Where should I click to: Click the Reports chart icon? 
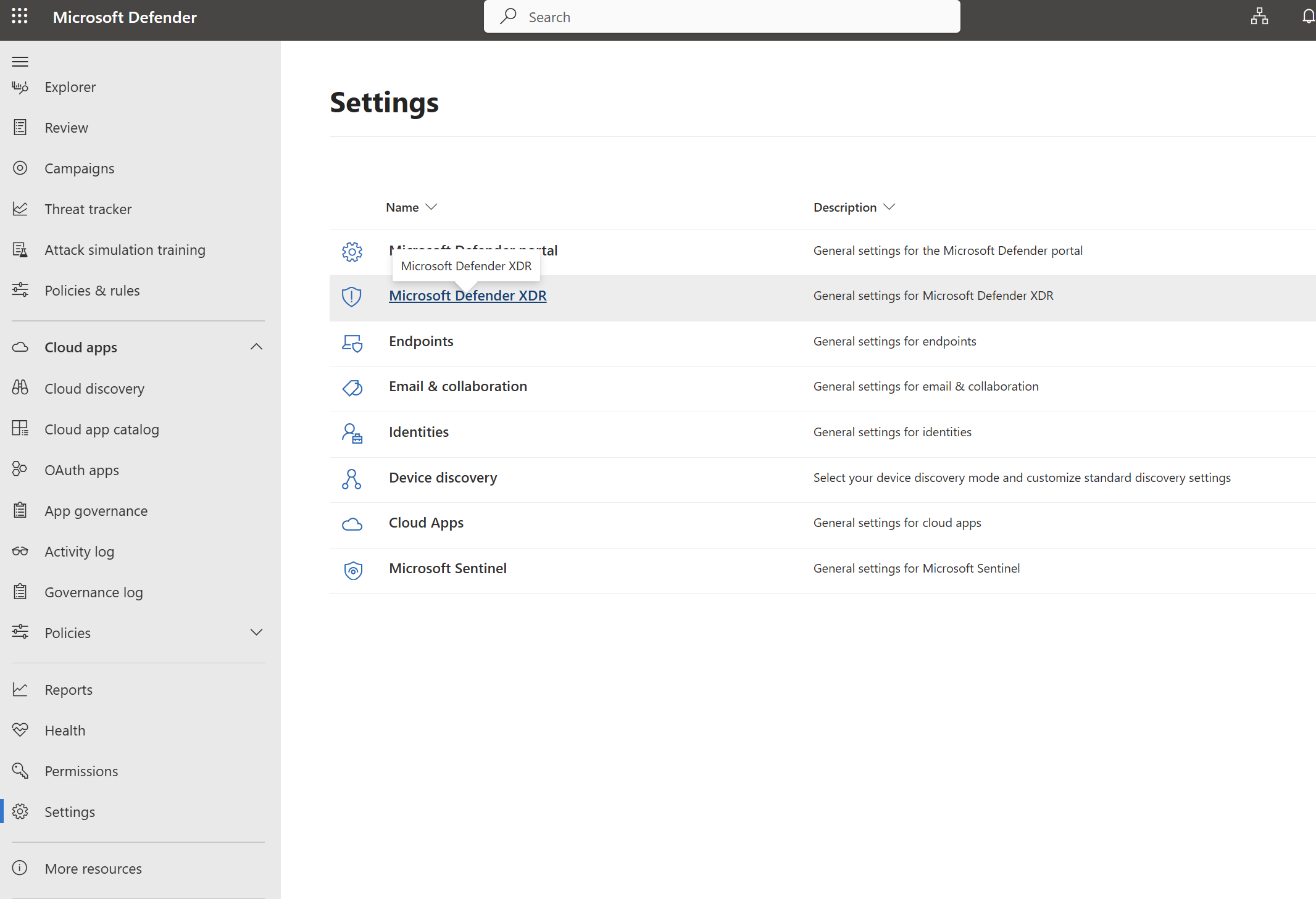(20, 689)
